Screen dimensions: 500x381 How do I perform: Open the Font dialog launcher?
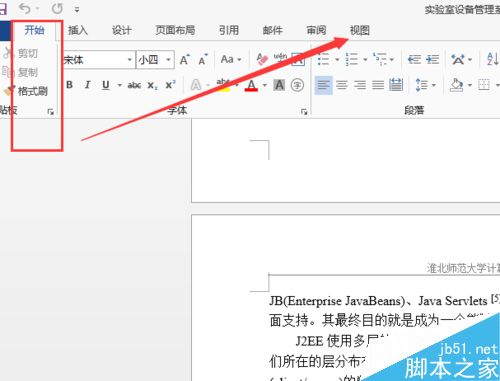[304, 112]
